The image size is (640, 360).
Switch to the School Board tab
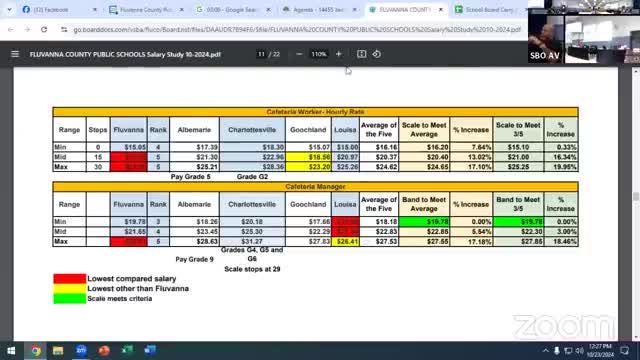point(490,9)
